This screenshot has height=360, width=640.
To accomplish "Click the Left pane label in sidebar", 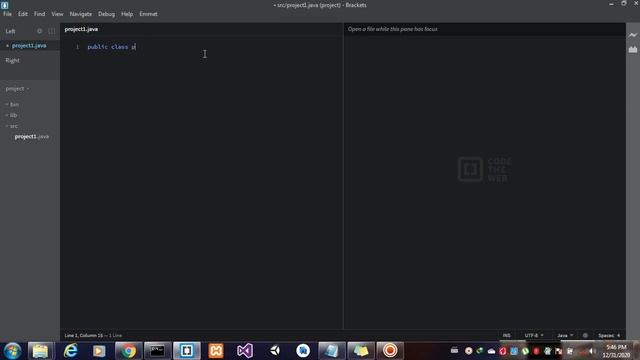I will click(x=10, y=31).
